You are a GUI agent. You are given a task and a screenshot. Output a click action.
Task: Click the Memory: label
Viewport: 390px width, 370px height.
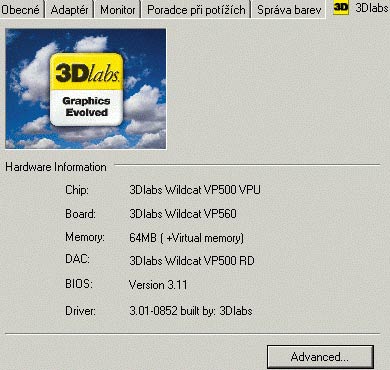(85, 237)
